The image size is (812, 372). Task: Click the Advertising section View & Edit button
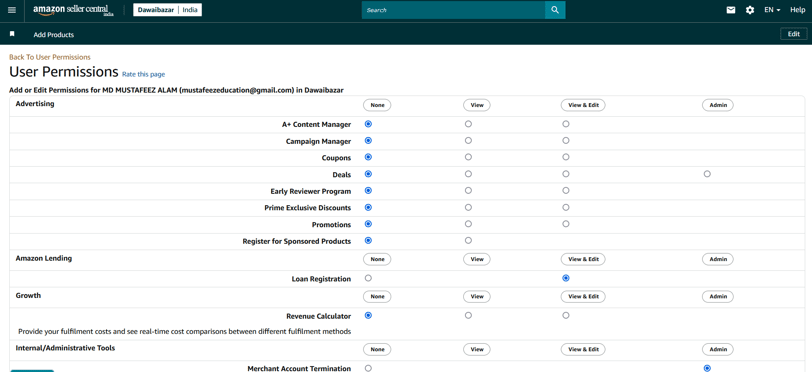pos(583,105)
